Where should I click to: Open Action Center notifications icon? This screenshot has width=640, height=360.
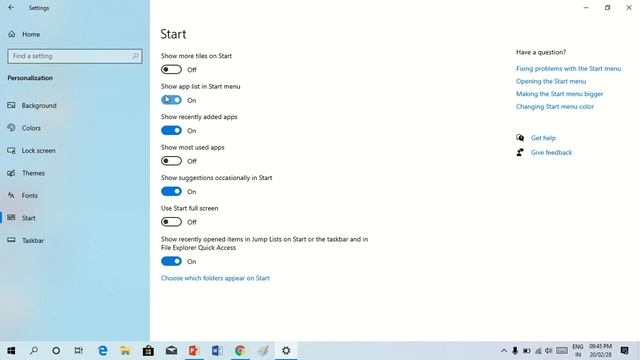point(624,351)
